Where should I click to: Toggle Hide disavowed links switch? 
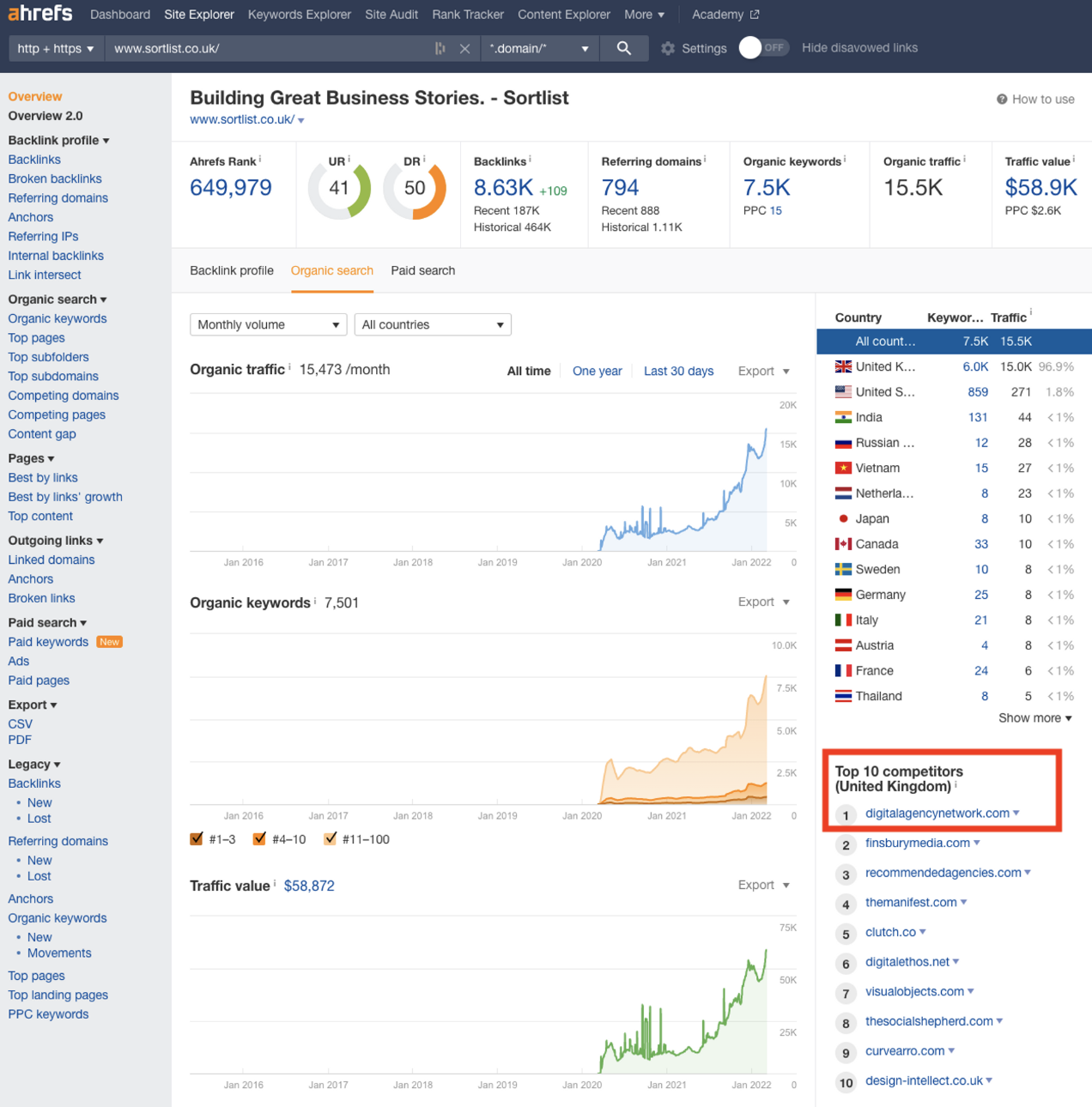[x=763, y=48]
